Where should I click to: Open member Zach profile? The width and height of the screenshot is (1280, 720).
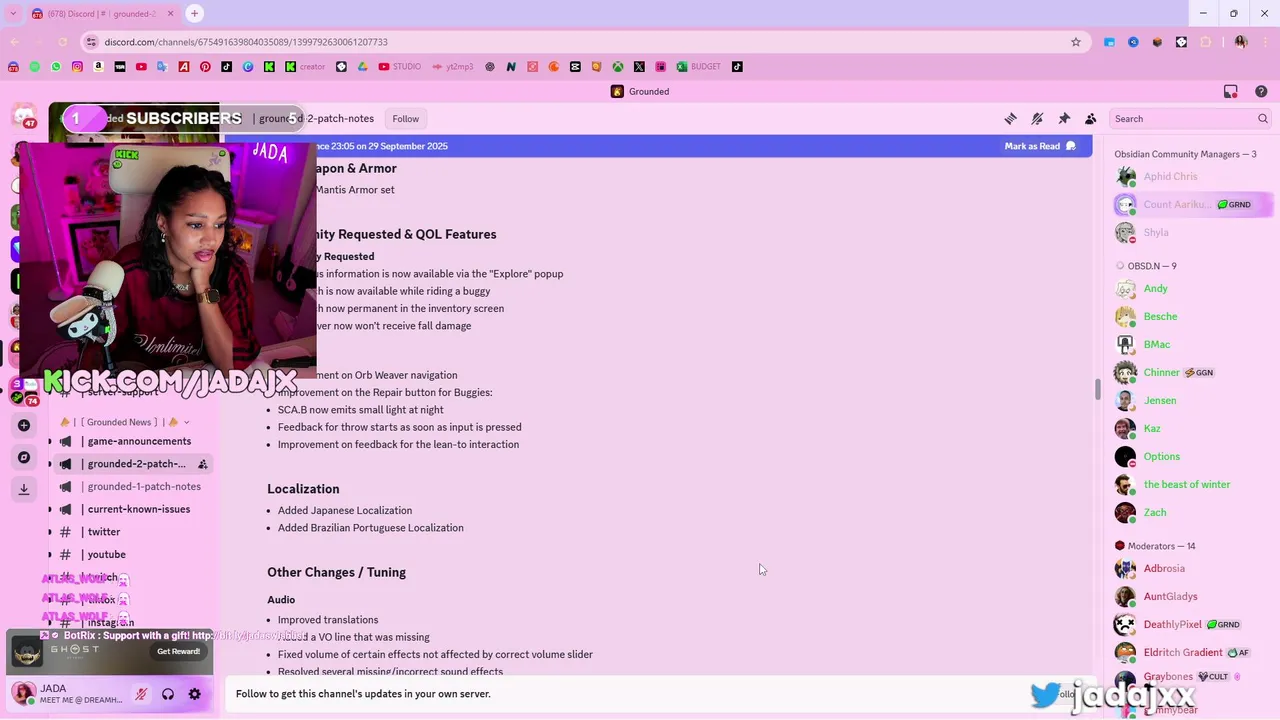tap(1192, 512)
